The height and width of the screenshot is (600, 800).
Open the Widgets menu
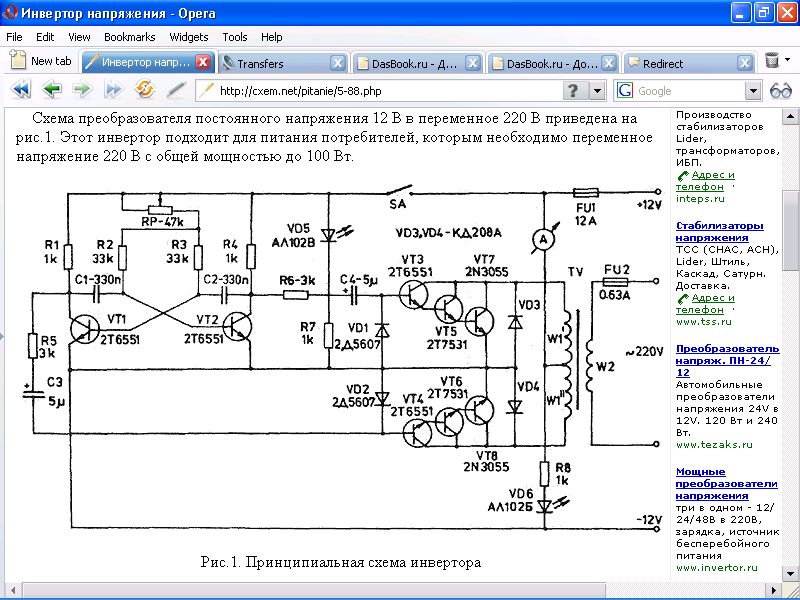[189, 37]
